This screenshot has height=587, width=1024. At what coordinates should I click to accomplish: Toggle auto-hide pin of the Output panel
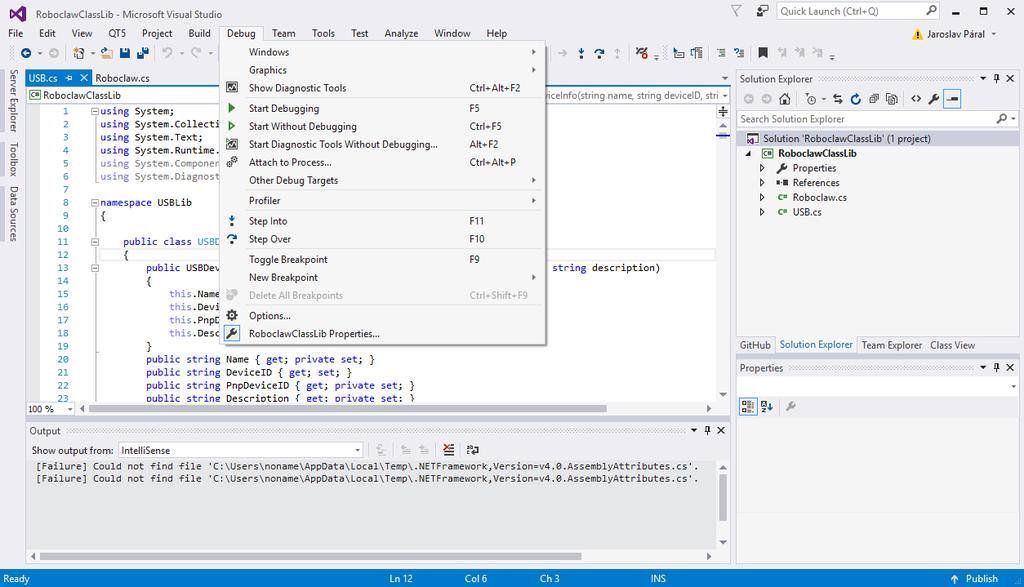[707, 430]
